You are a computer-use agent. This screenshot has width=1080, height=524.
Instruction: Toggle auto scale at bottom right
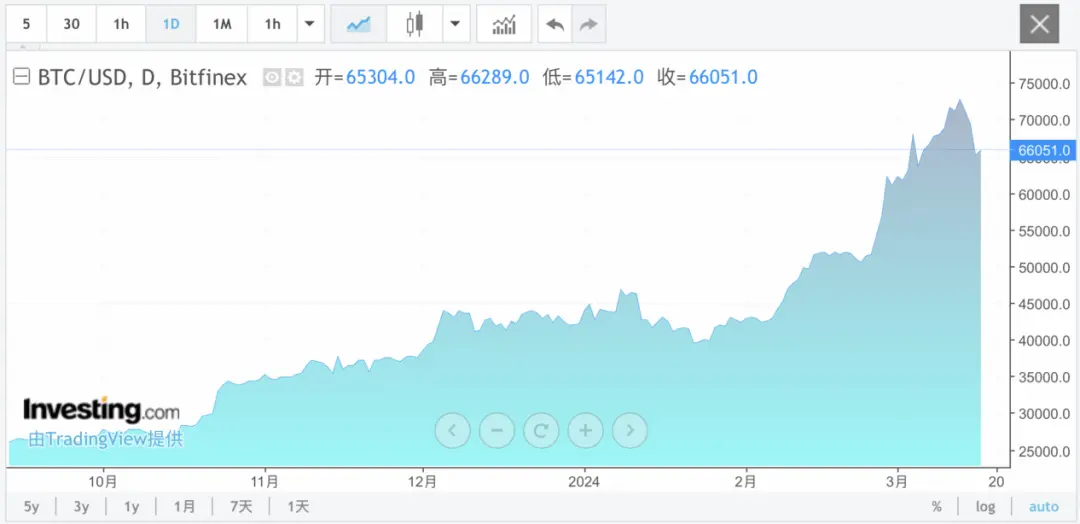1043,507
